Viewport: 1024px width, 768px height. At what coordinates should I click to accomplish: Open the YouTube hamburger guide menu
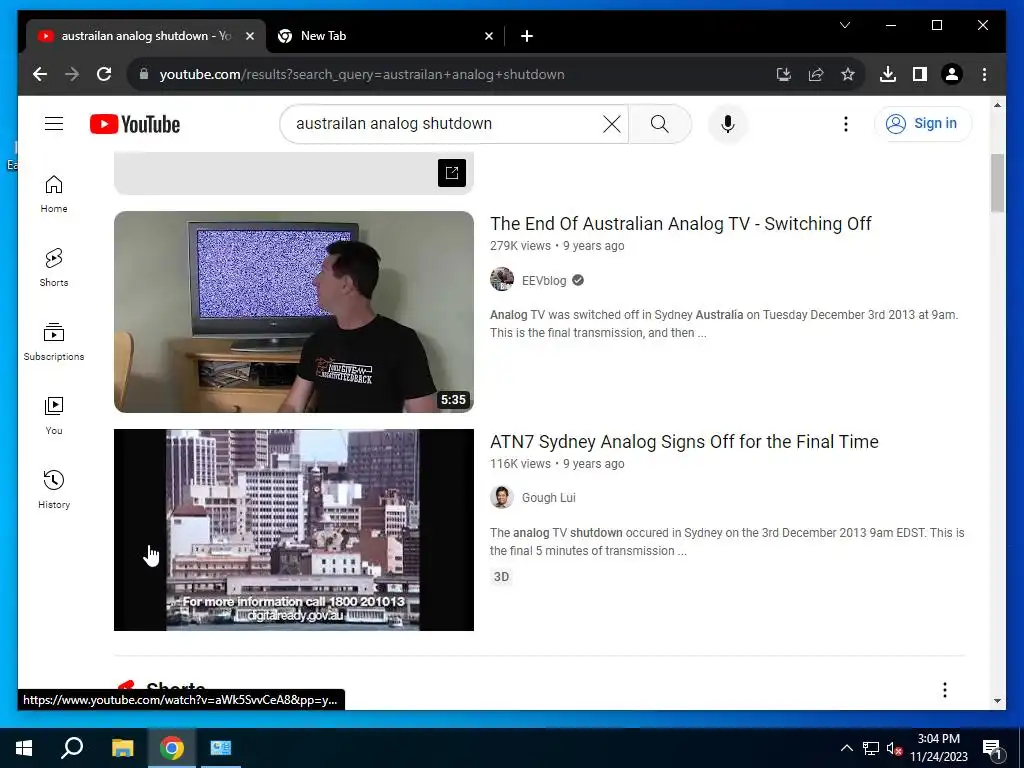coord(54,123)
